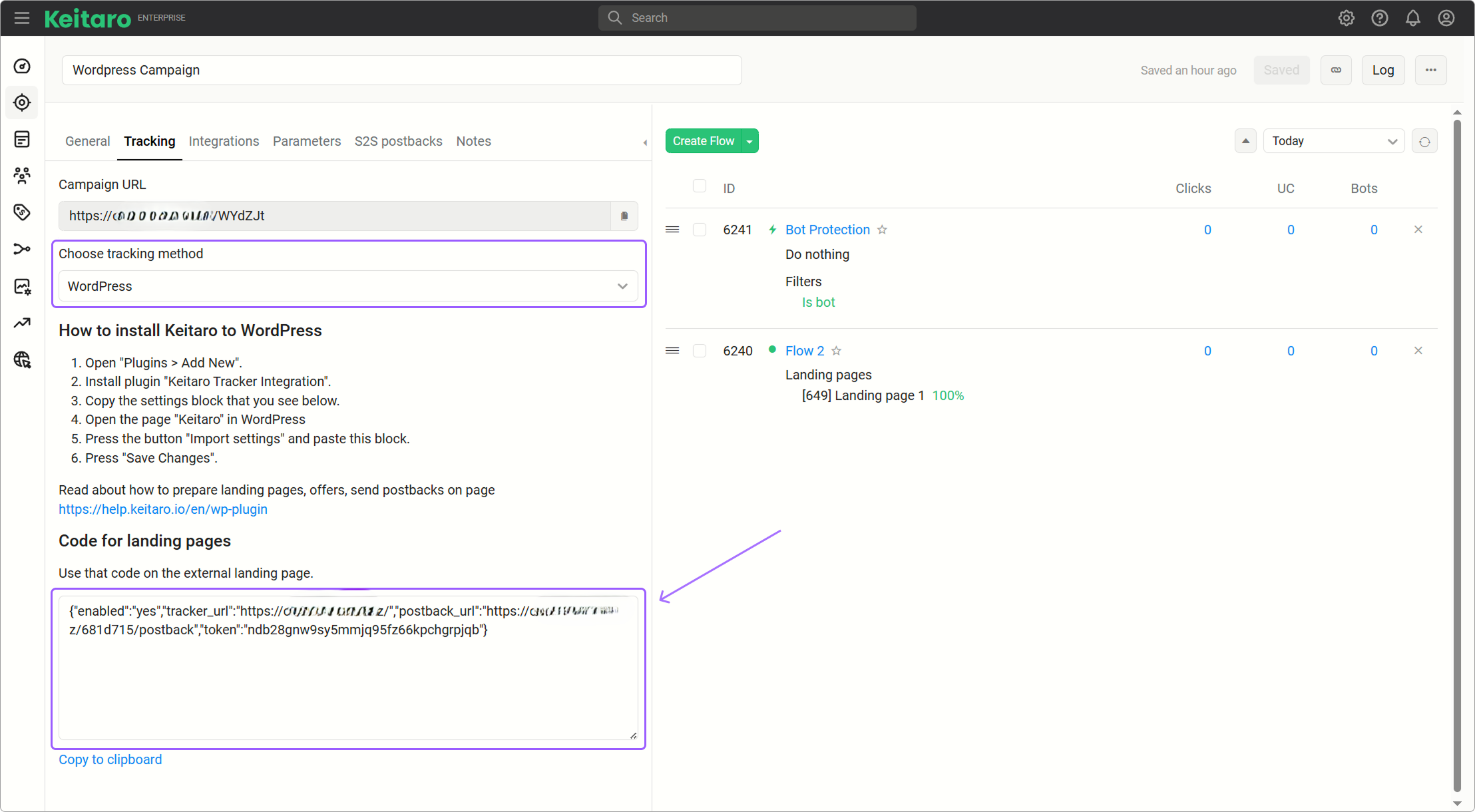Copy campaign URL with clipboard icon
The height and width of the screenshot is (812, 1475).
coord(624,216)
